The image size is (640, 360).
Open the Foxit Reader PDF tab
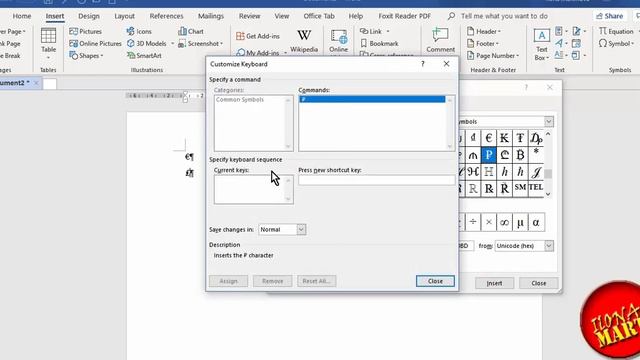point(404,16)
